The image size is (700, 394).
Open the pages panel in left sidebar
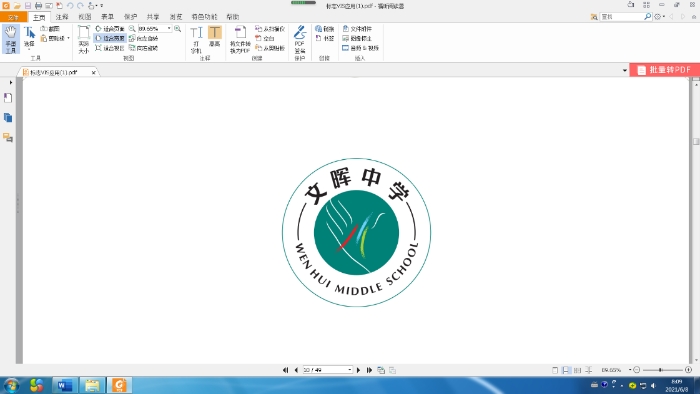pos(8,118)
